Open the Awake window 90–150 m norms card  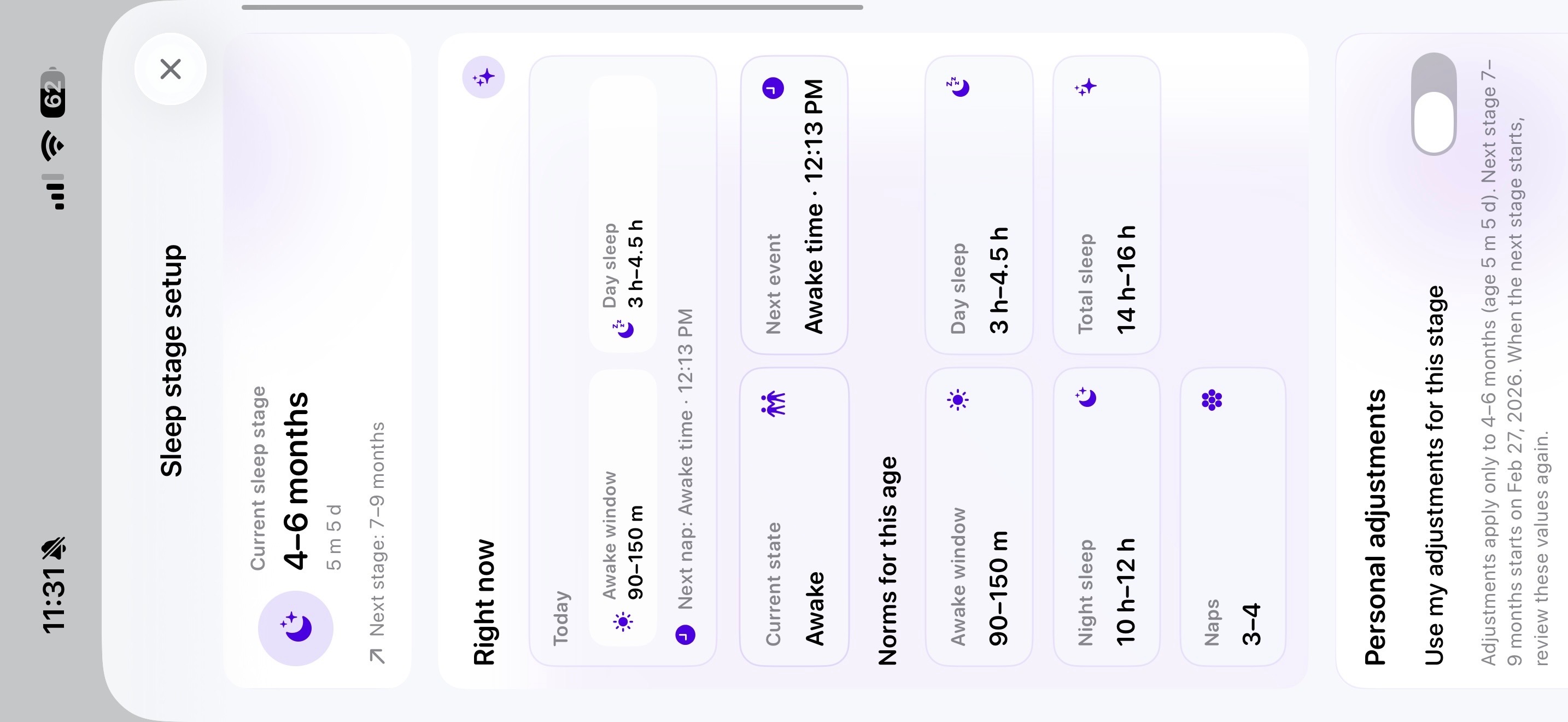click(979, 516)
